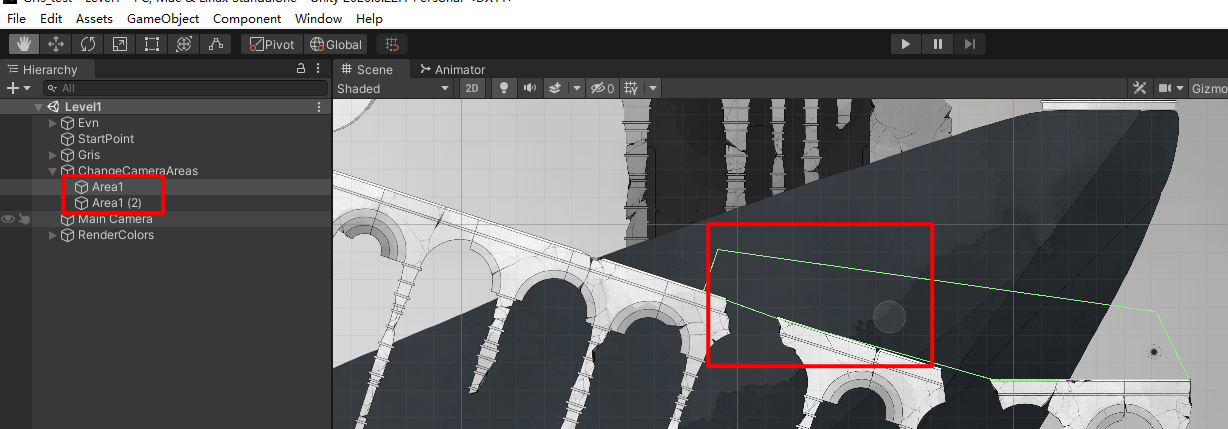
Task: Open the Help menu
Action: pyautogui.click(x=369, y=19)
